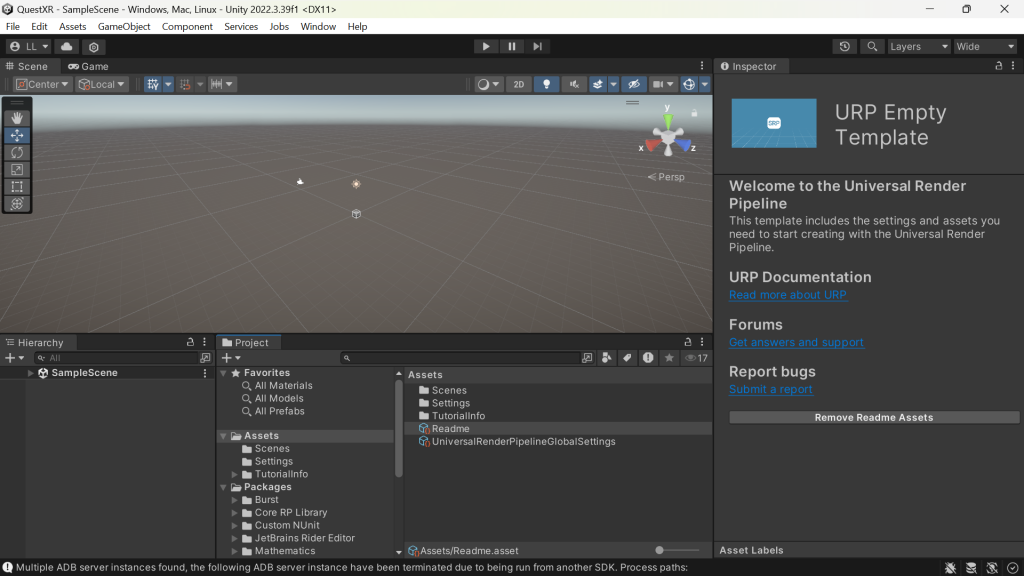Image resolution: width=1024 pixels, height=576 pixels.
Task: Expand the Burst package folder
Action: [234, 500]
